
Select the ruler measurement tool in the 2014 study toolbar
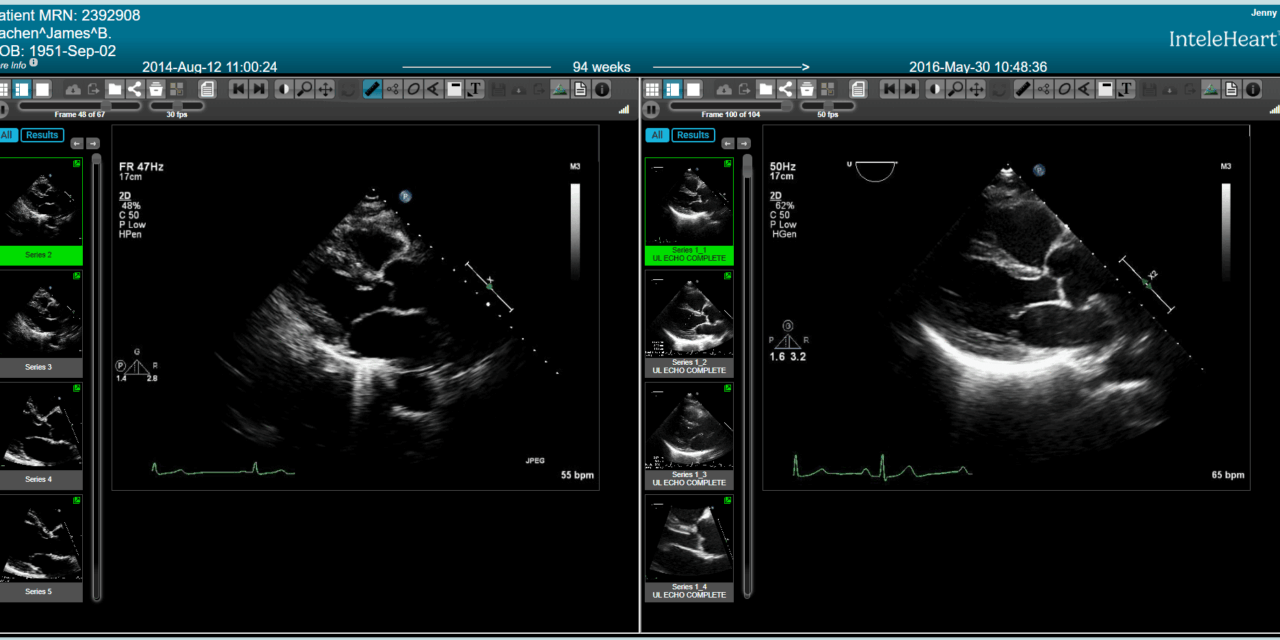point(372,89)
